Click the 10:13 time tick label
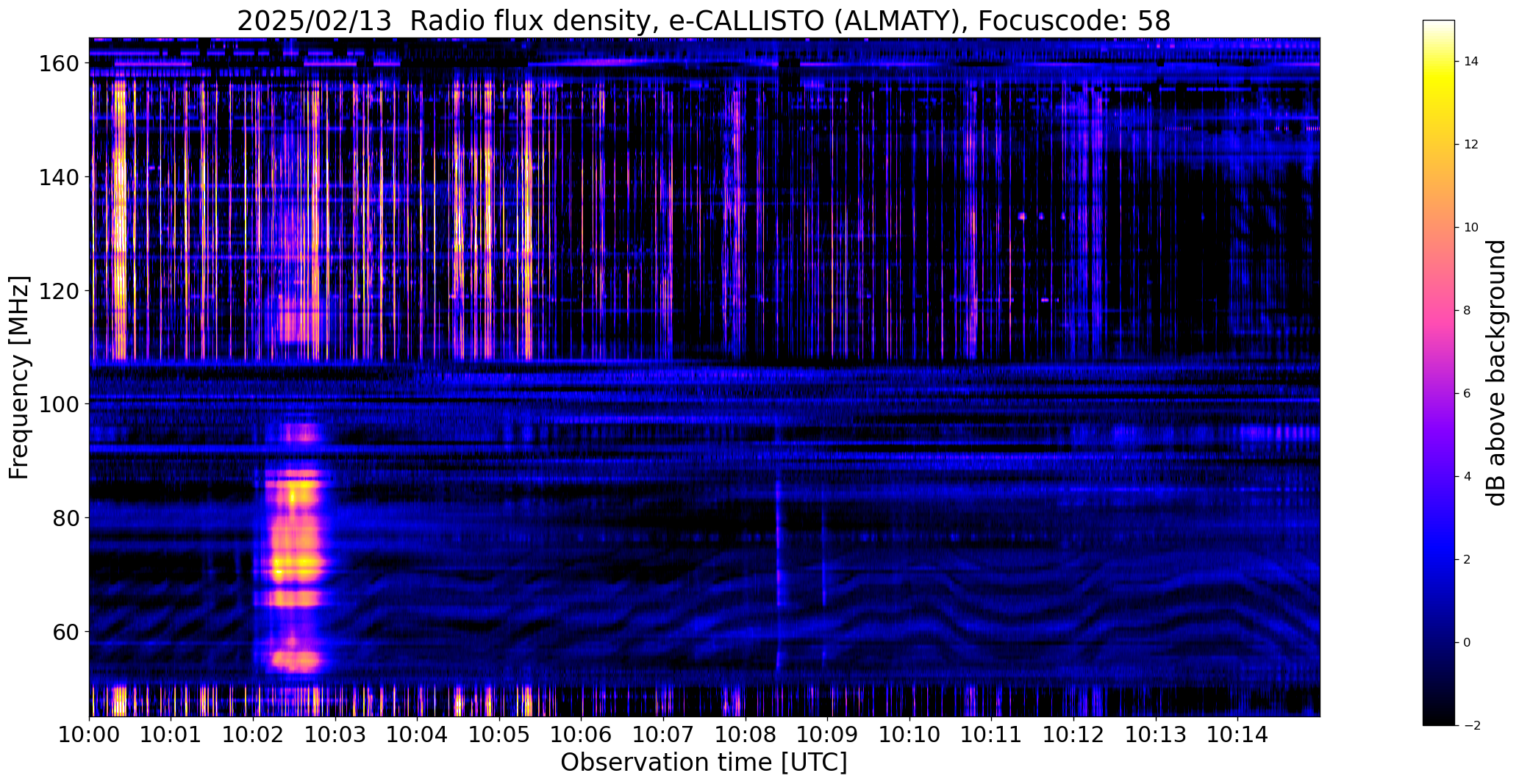Screen dimensions: 1519x784 click(x=1156, y=734)
